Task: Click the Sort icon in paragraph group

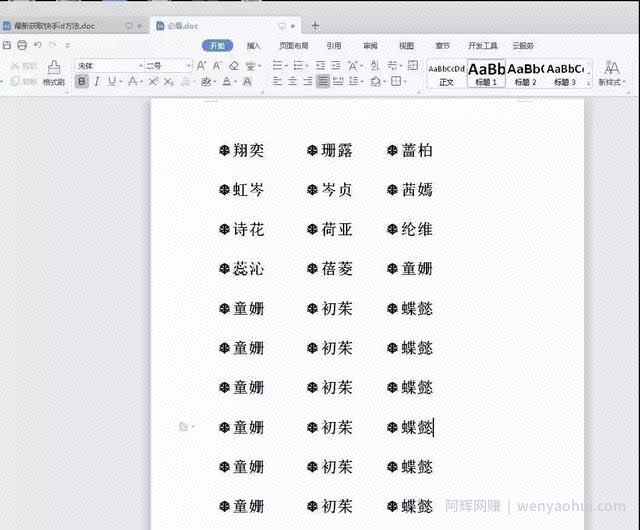Action: (375, 65)
